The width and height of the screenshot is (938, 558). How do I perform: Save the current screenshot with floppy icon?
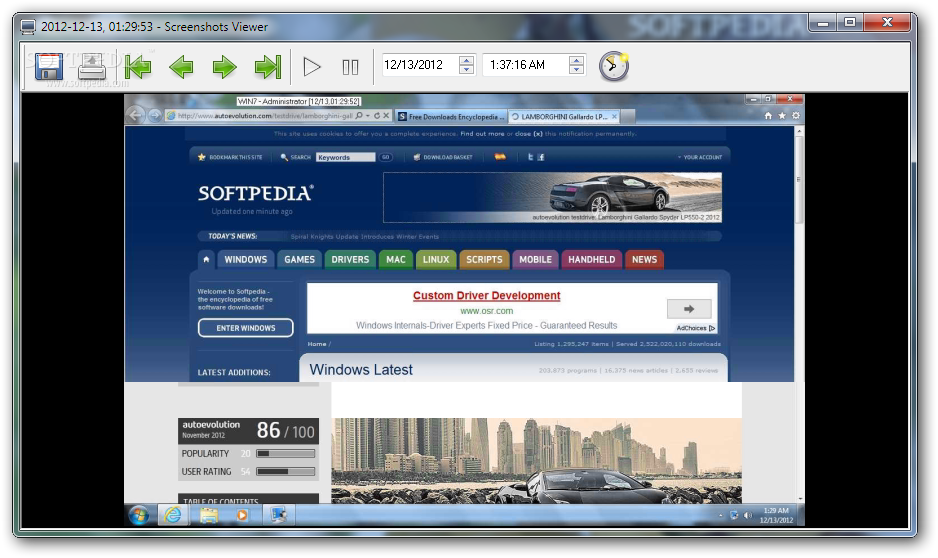(x=49, y=66)
